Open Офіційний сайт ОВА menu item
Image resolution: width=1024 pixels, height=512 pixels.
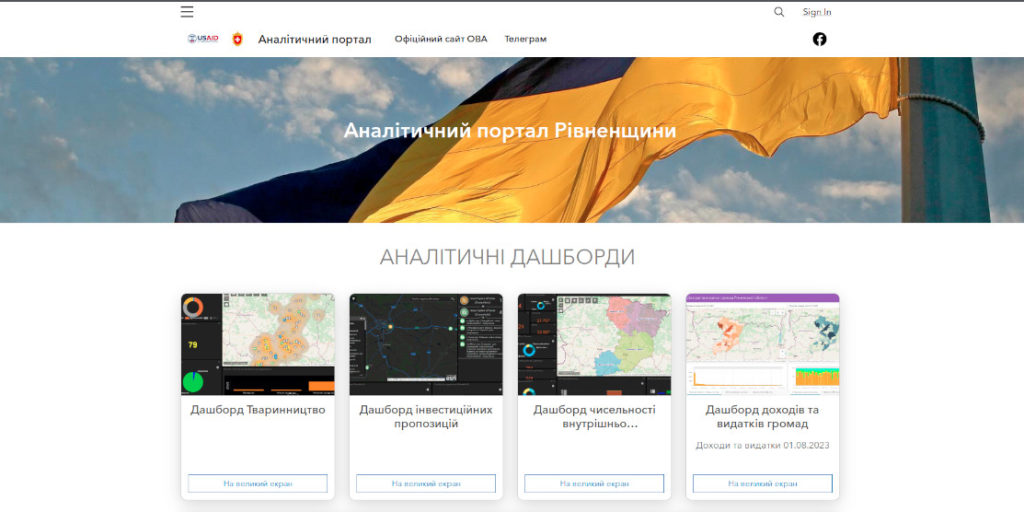click(441, 39)
